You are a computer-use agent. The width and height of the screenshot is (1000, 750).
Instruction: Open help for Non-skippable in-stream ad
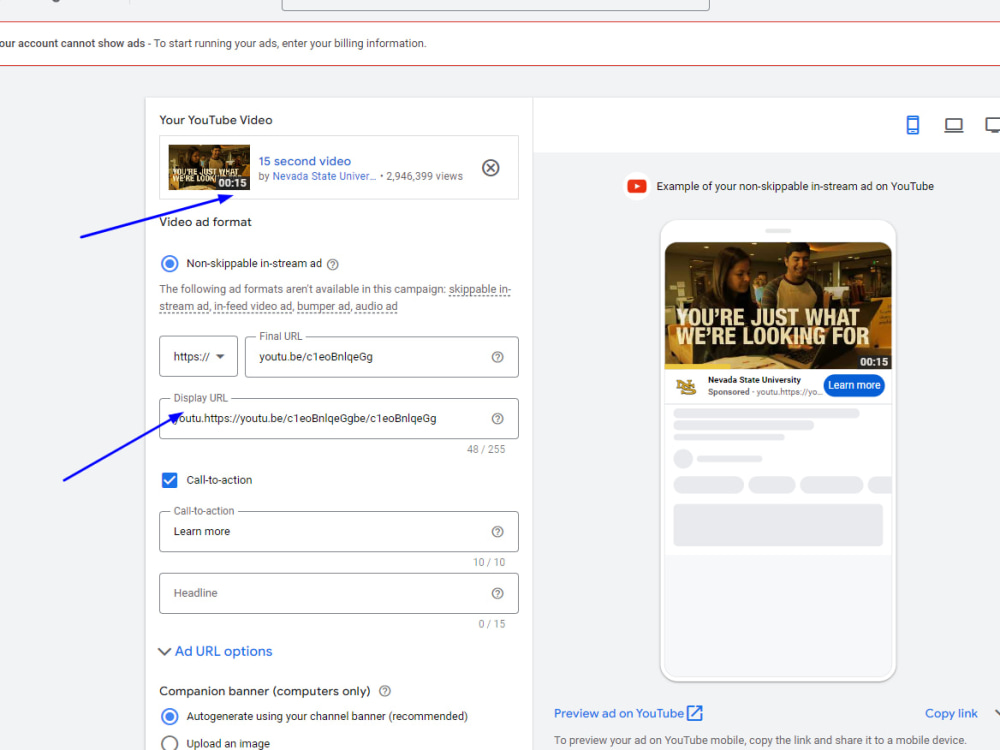pos(333,264)
